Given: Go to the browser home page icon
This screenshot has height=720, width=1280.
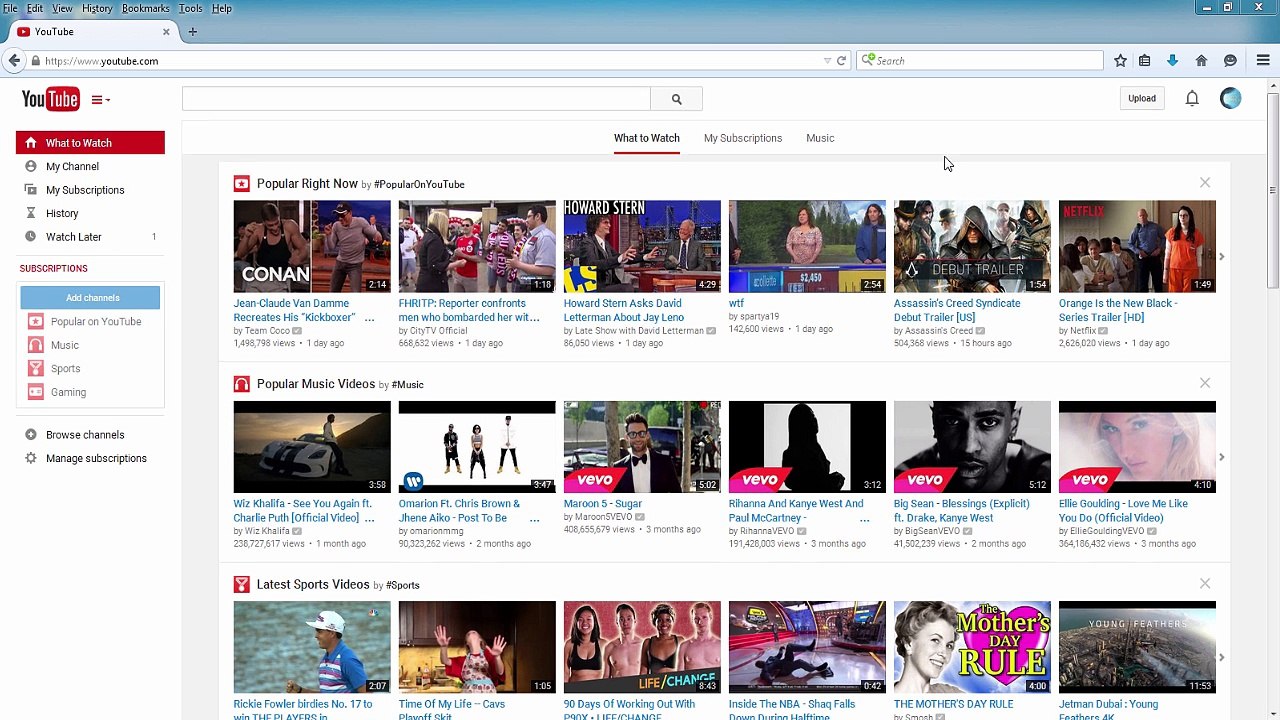Looking at the screenshot, I should click(1201, 61).
